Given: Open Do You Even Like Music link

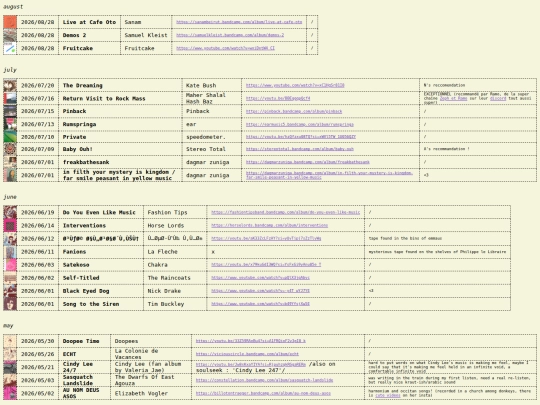Looking at the screenshot, I should [285, 212].
